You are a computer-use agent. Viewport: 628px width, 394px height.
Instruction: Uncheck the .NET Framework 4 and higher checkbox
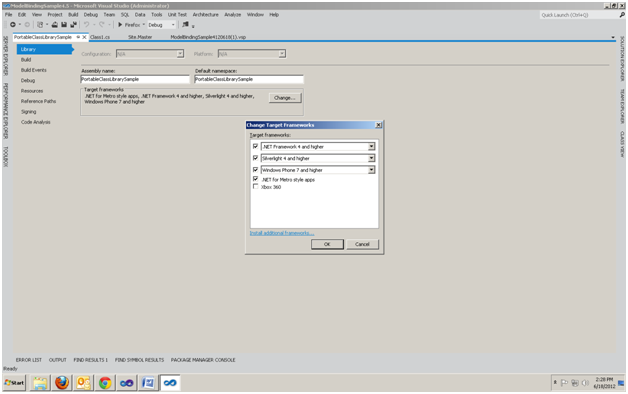click(x=256, y=146)
